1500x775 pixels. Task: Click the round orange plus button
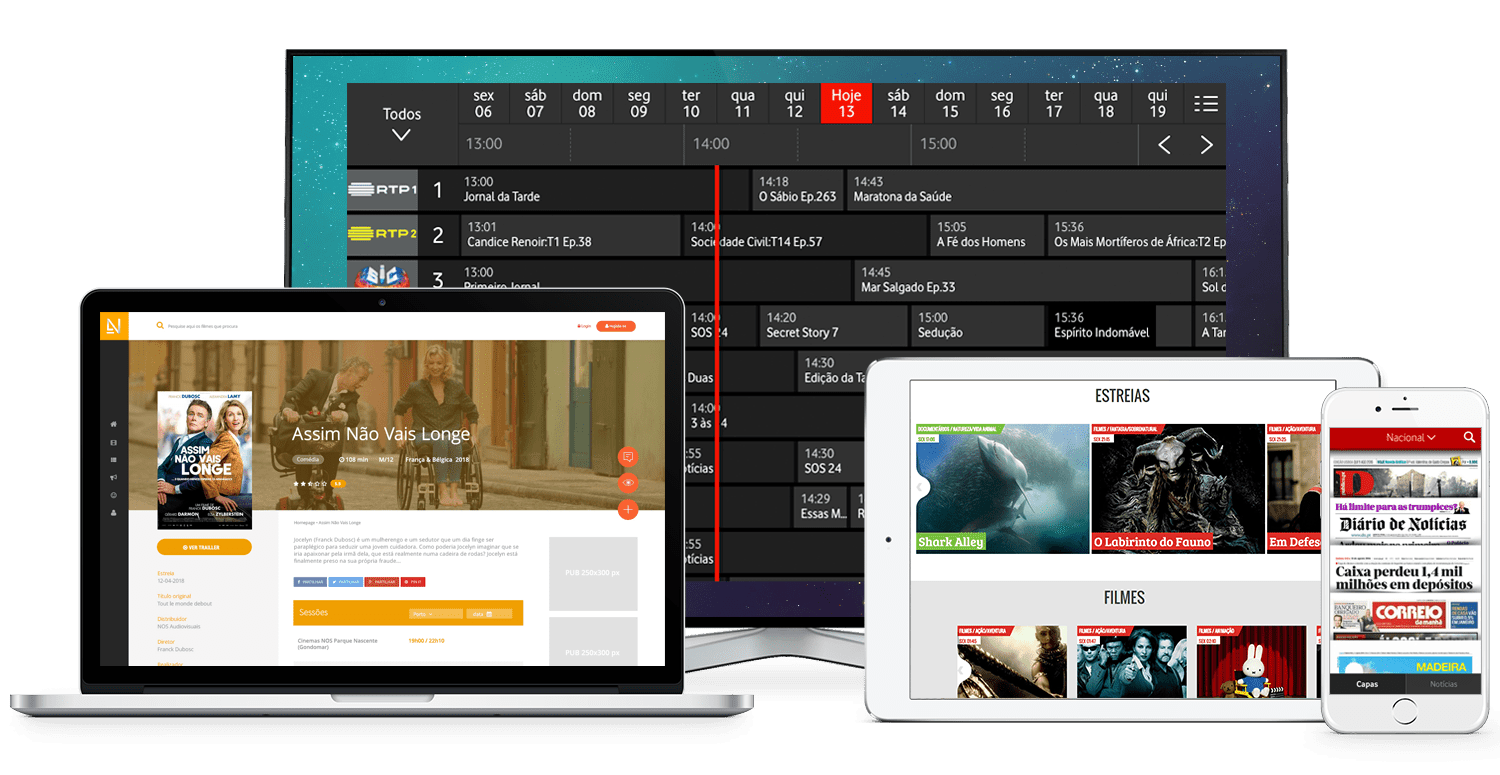click(628, 510)
